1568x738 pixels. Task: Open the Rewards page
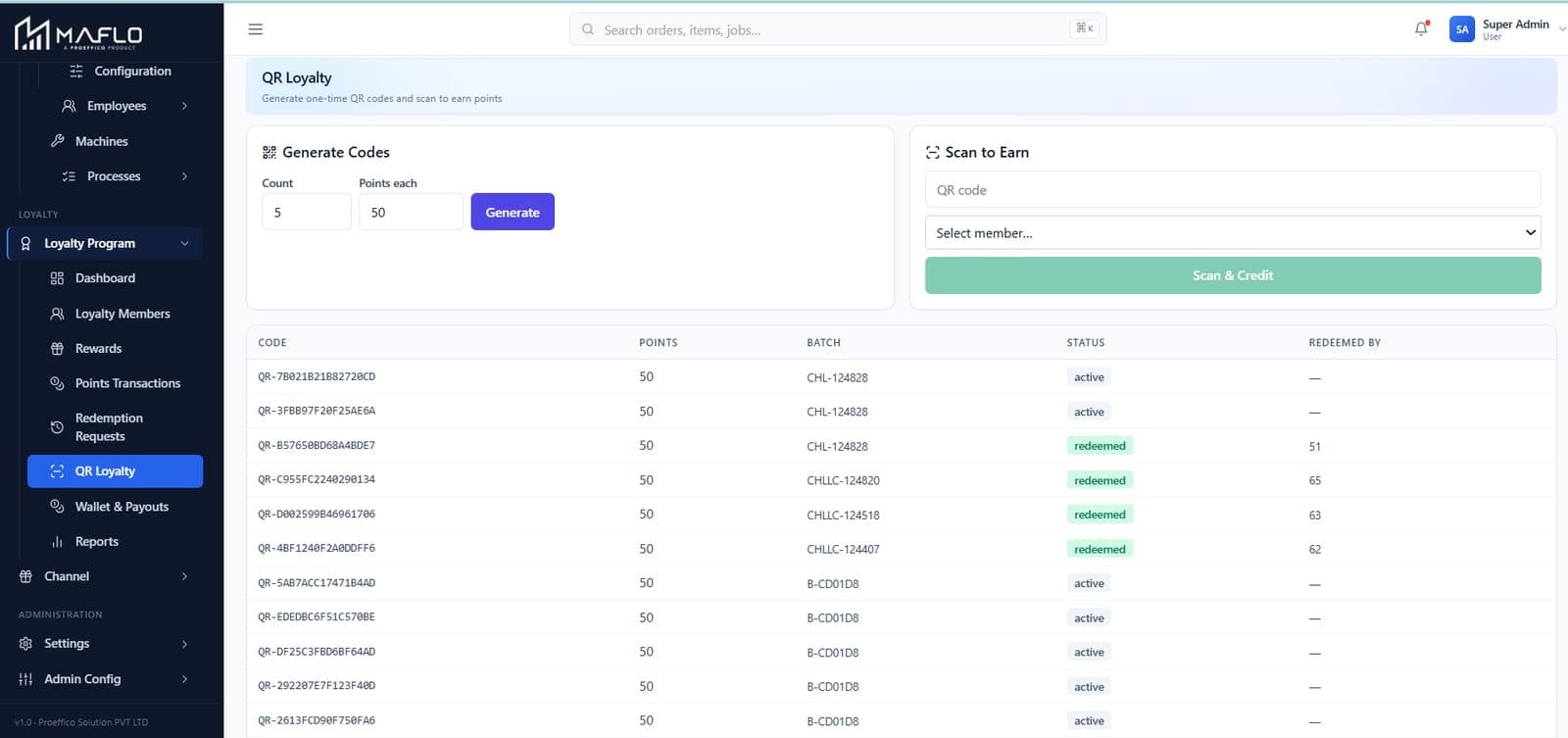click(98, 349)
